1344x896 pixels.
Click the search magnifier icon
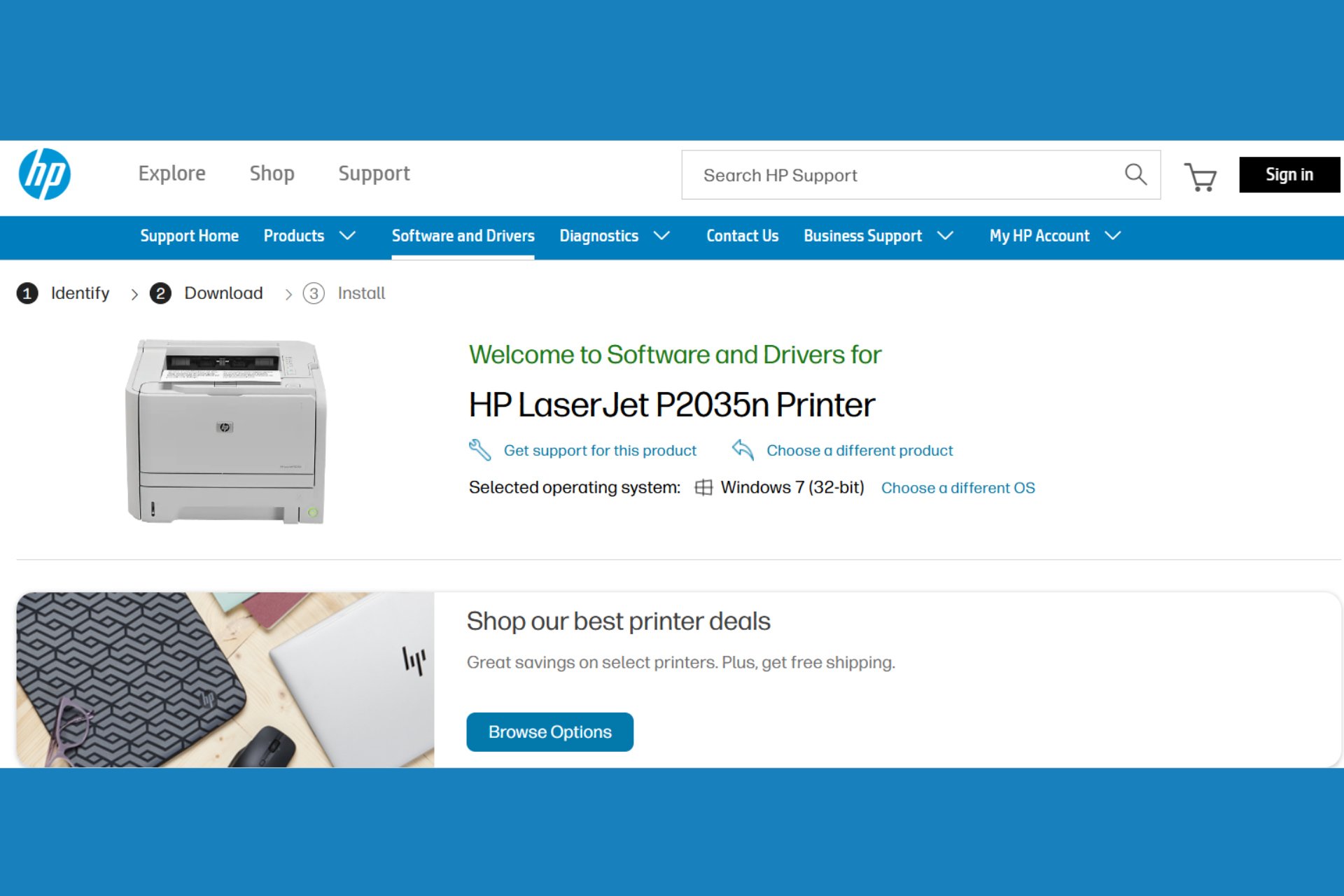tap(1135, 174)
